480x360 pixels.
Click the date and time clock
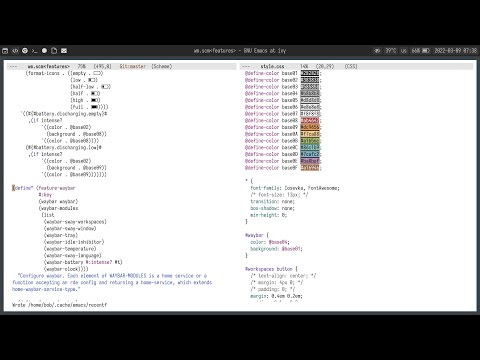[456, 51]
